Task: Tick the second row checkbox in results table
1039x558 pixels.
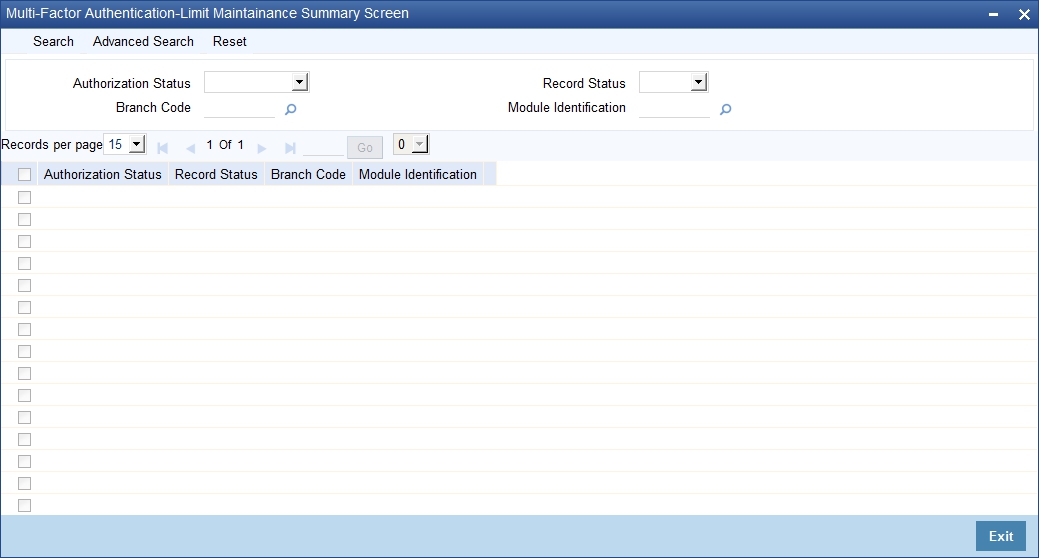Action: pos(25,219)
